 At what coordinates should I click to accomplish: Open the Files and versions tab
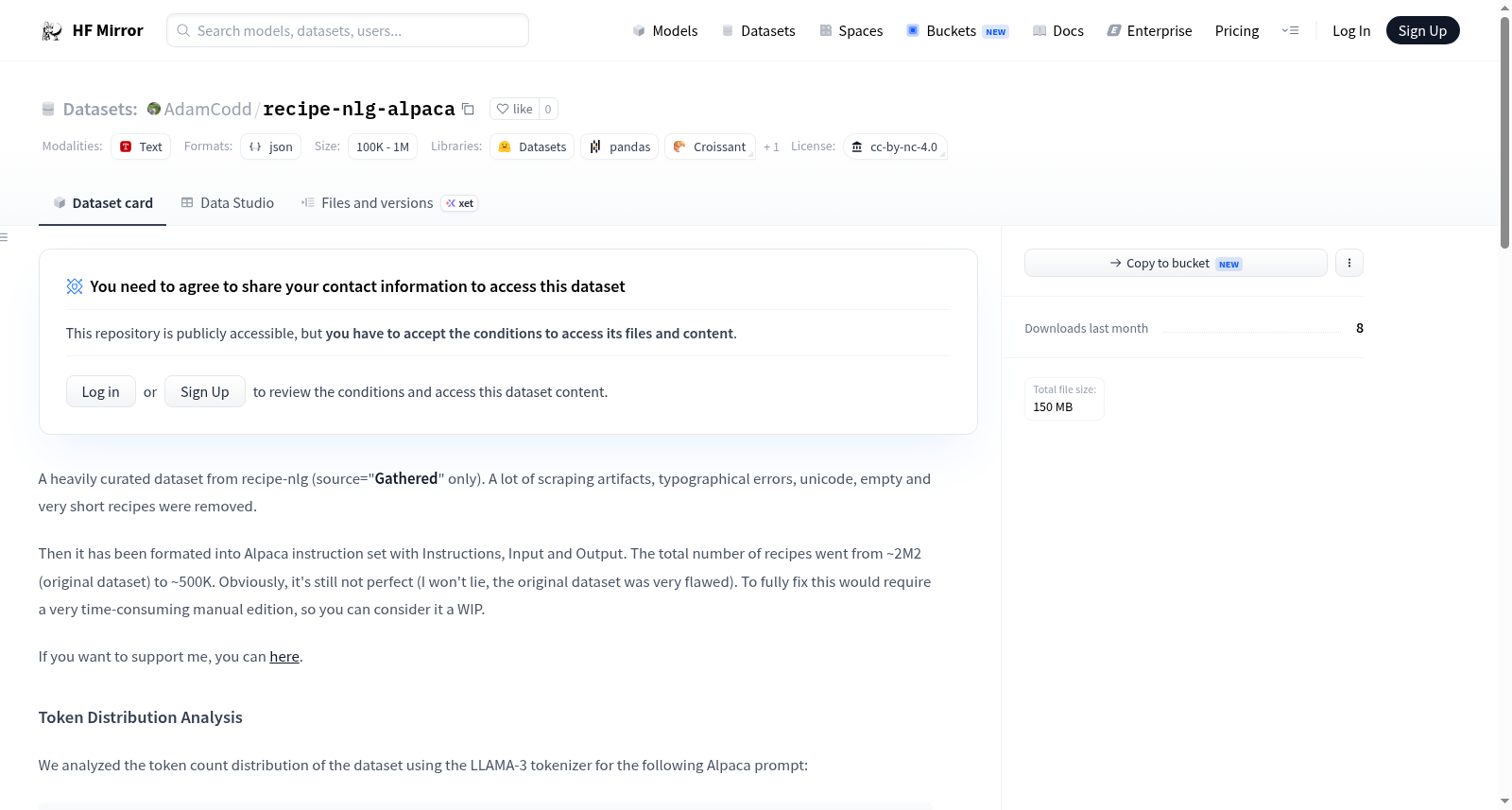coord(389,203)
